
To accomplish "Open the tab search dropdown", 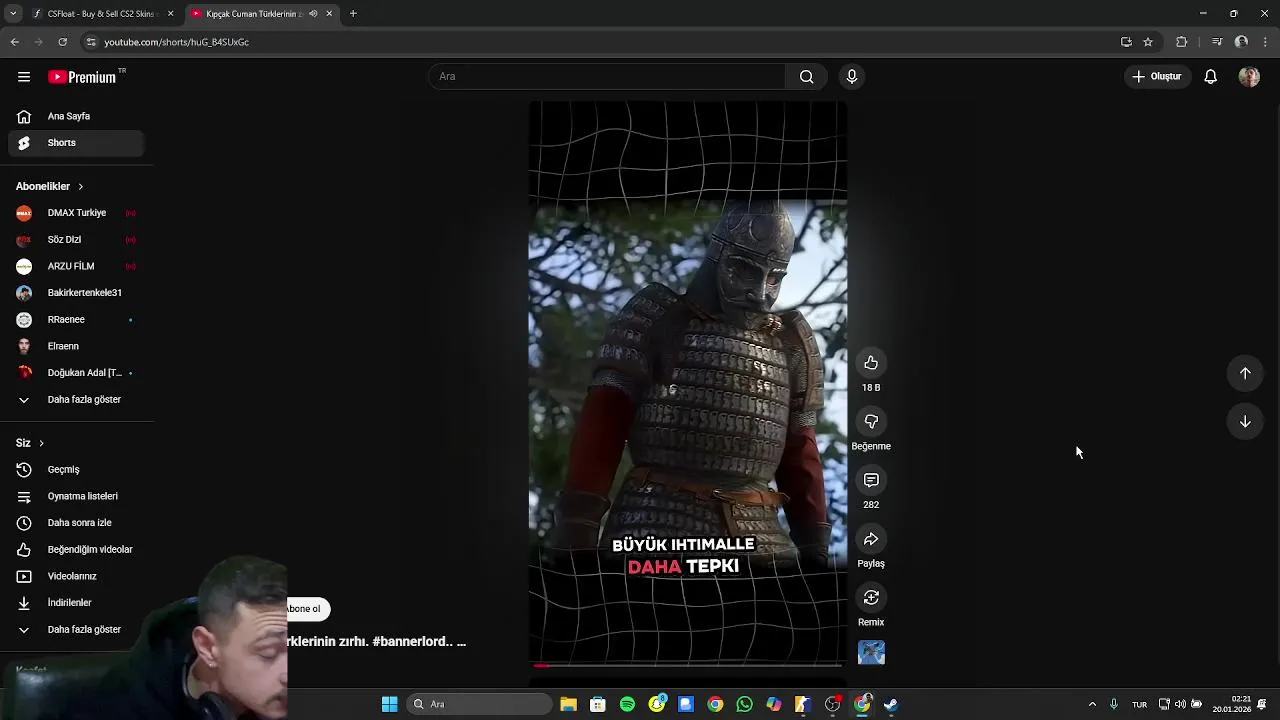I will [x=13, y=14].
